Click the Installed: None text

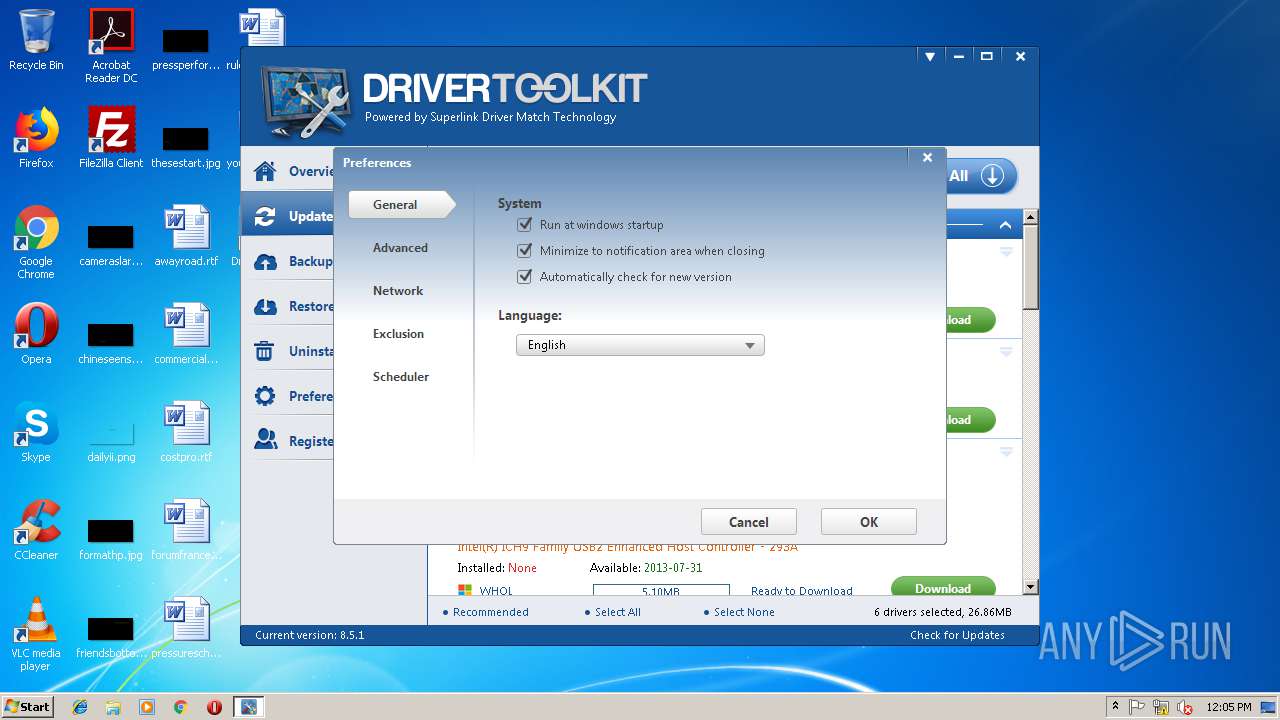pos(497,568)
